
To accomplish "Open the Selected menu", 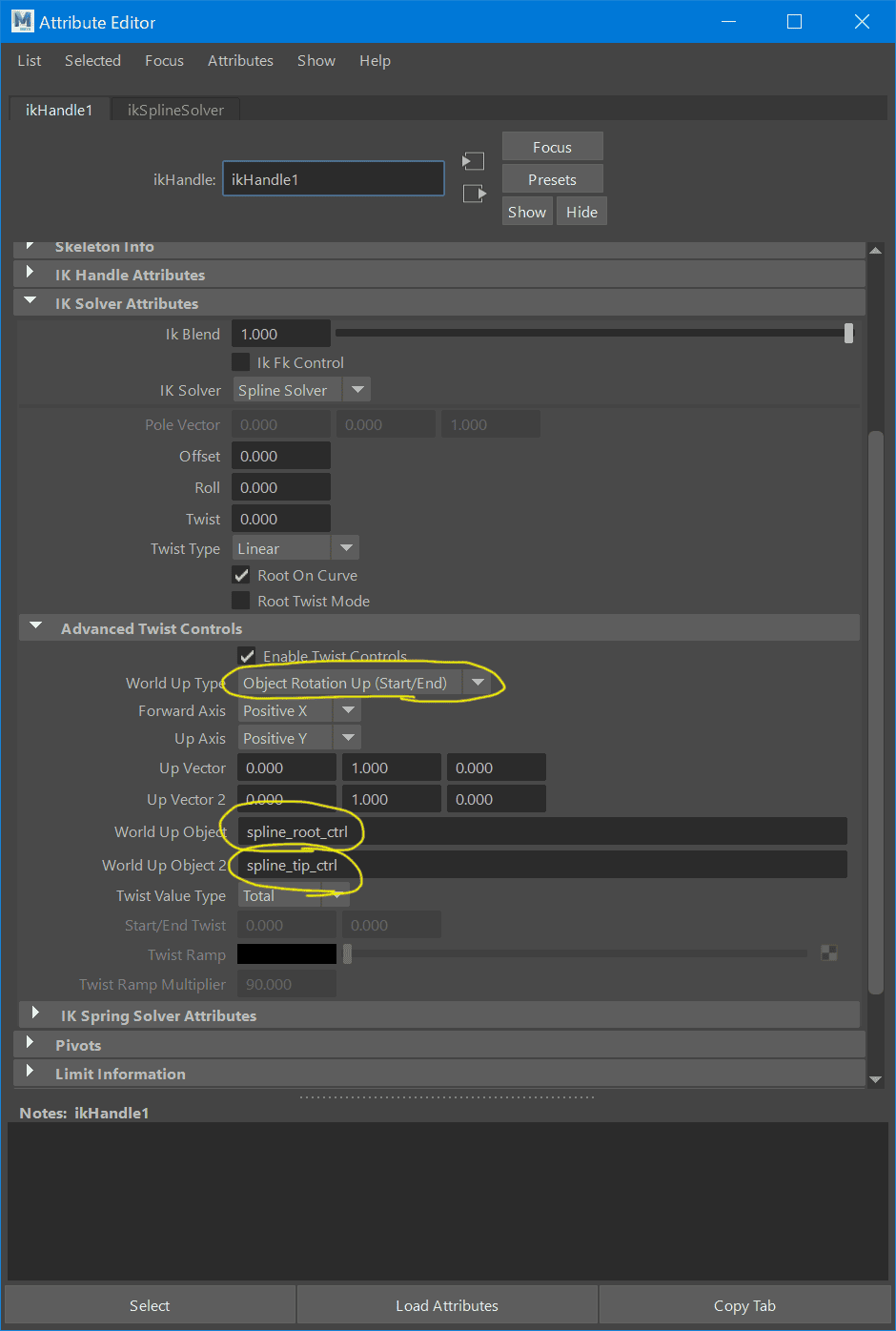I will point(92,60).
